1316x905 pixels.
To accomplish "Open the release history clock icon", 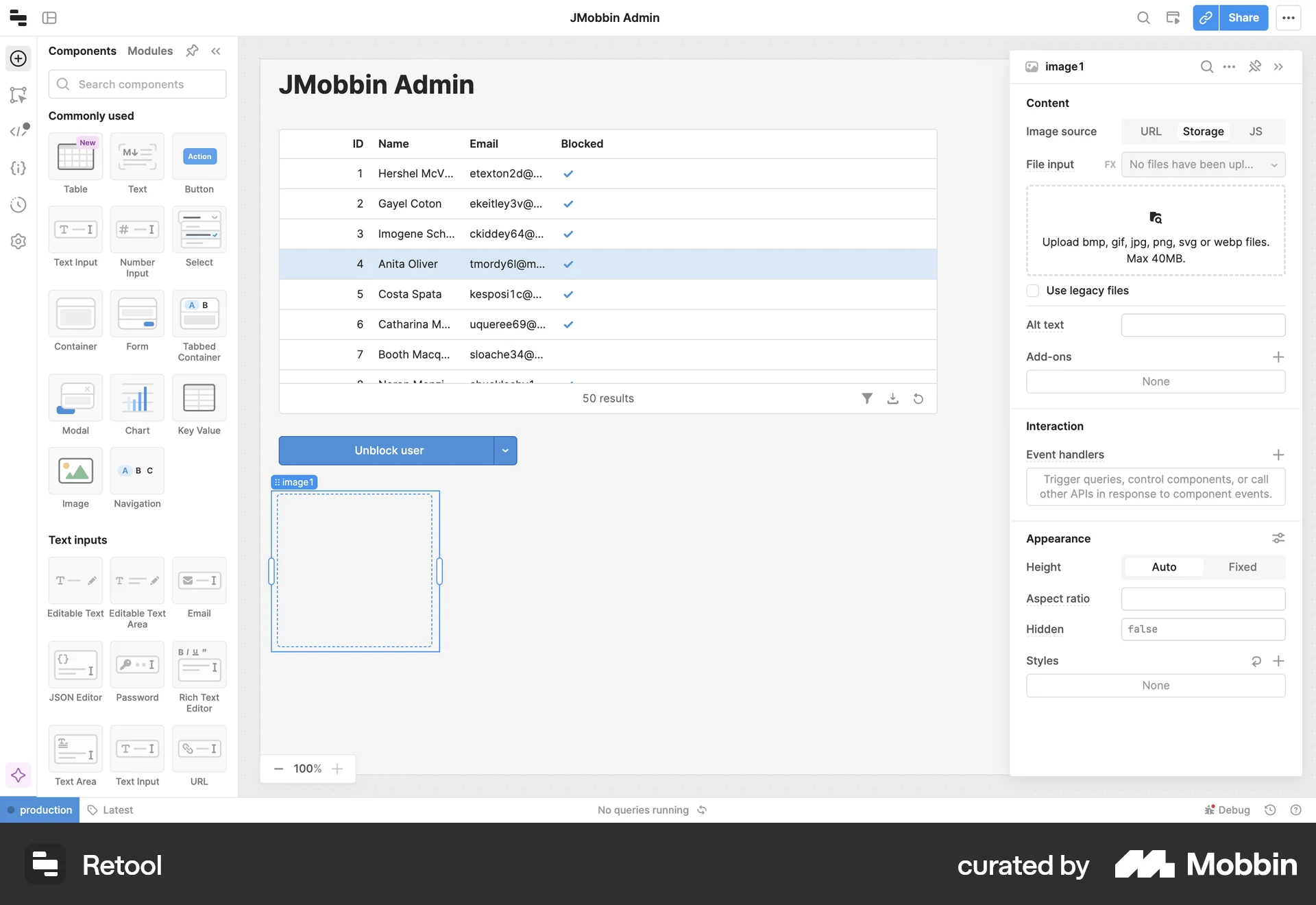I will [18, 204].
